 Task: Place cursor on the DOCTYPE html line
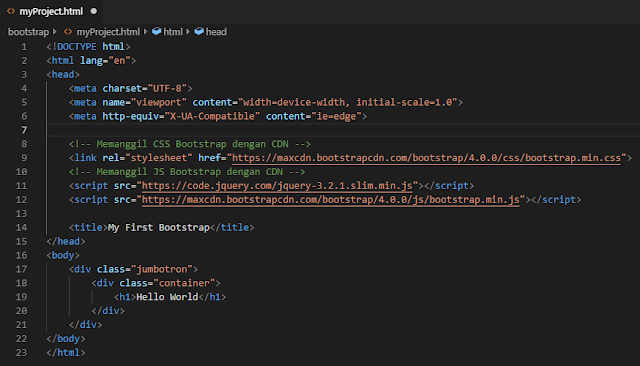[88, 47]
